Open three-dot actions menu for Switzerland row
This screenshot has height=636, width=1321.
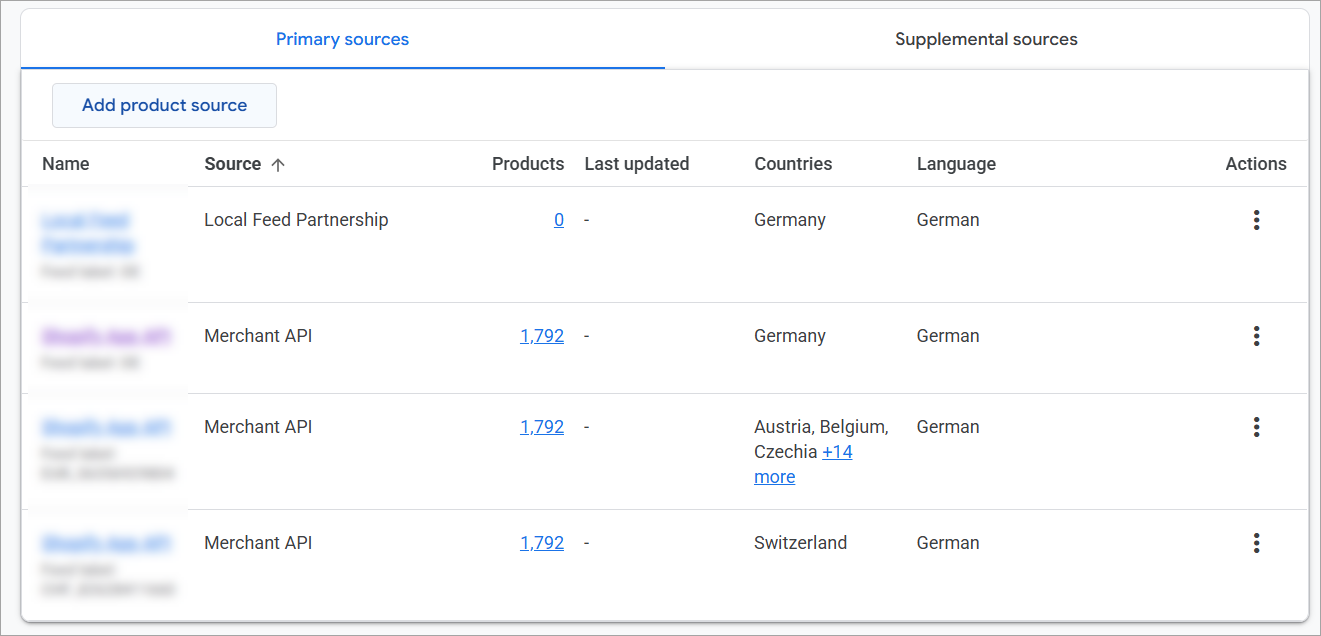pyautogui.click(x=1256, y=543)
